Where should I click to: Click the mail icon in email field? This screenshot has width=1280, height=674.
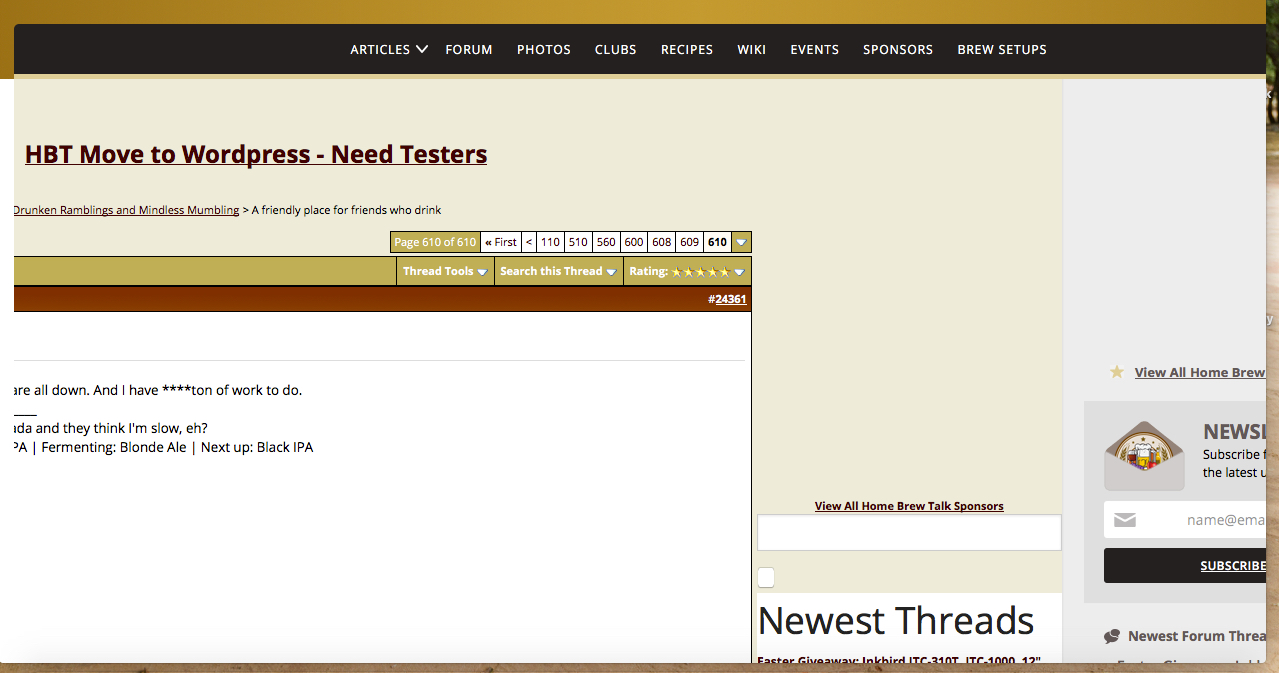1125,520
